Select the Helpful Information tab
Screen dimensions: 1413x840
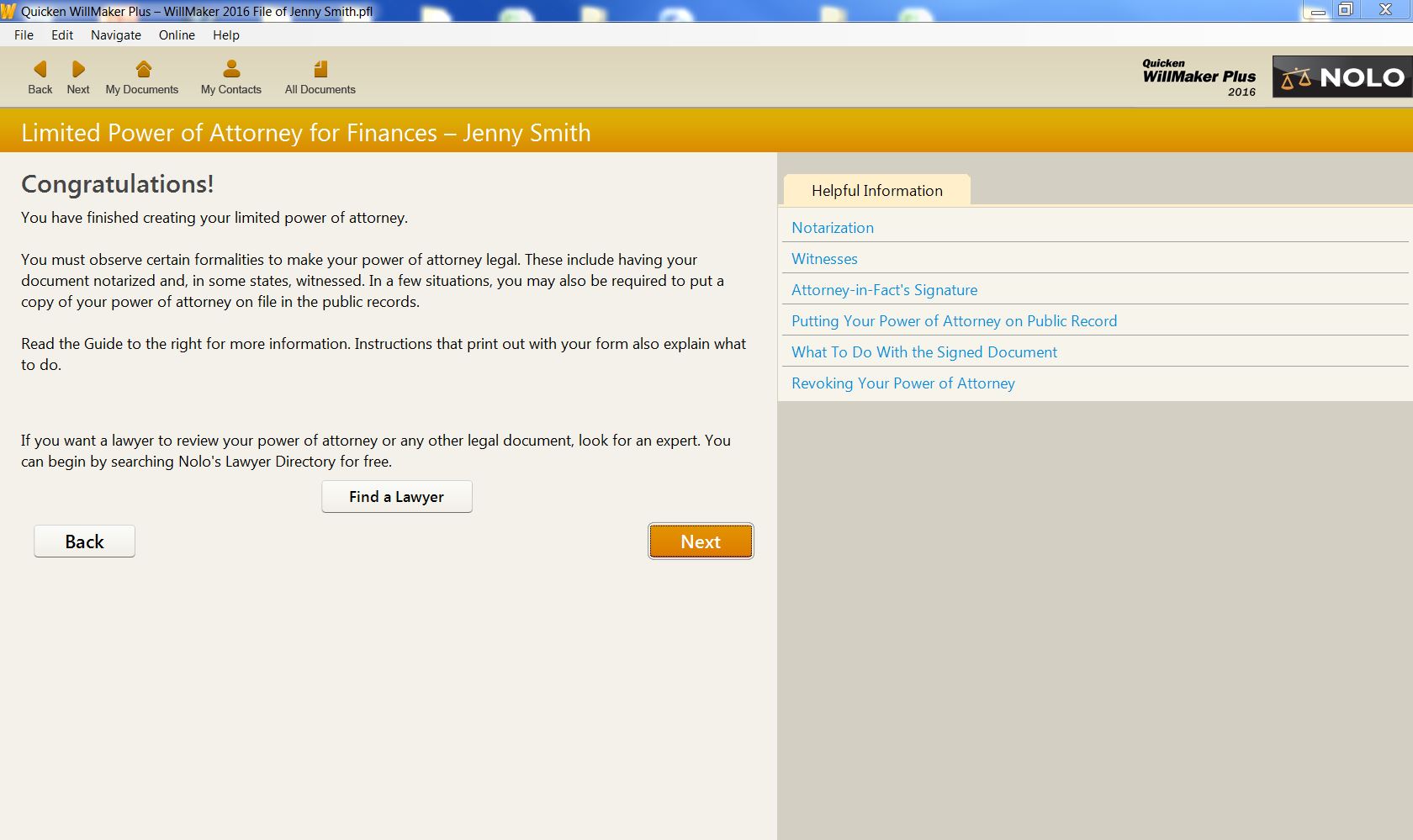[876, 191]
